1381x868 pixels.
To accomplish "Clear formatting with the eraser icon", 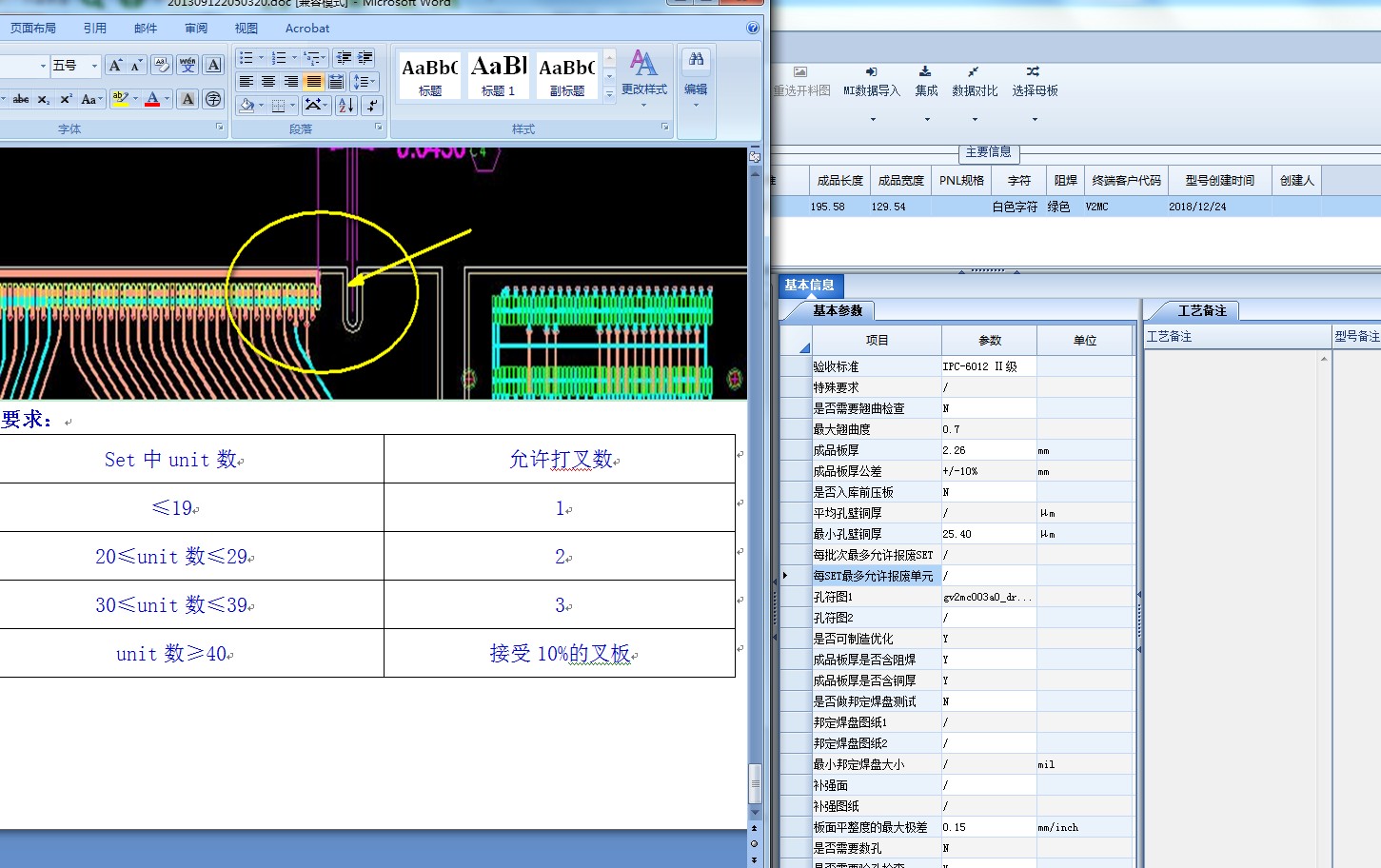I will click(162, 65).
